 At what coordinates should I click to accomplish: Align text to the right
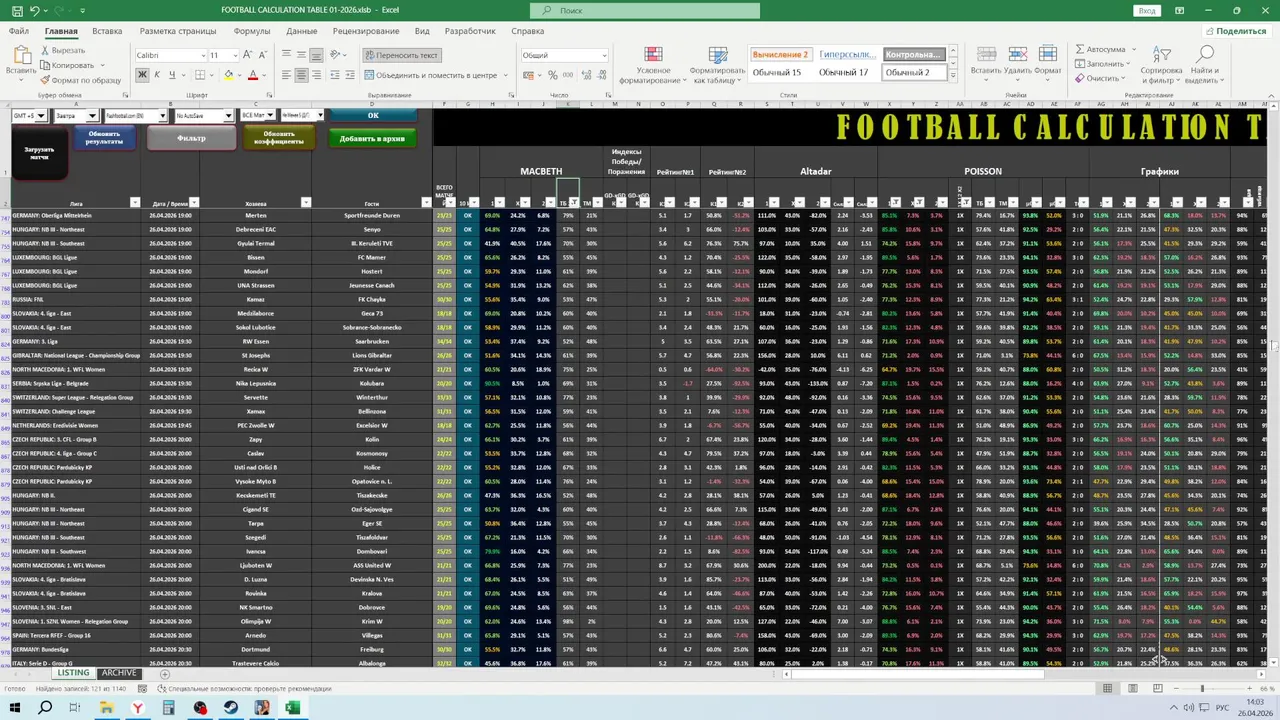pos(316,75)
